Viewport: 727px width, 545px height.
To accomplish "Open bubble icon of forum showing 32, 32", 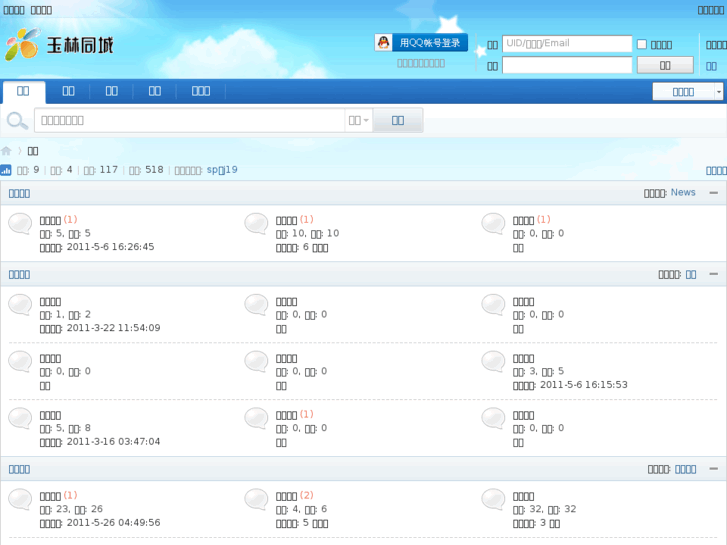I will click(x=493, y=500).
